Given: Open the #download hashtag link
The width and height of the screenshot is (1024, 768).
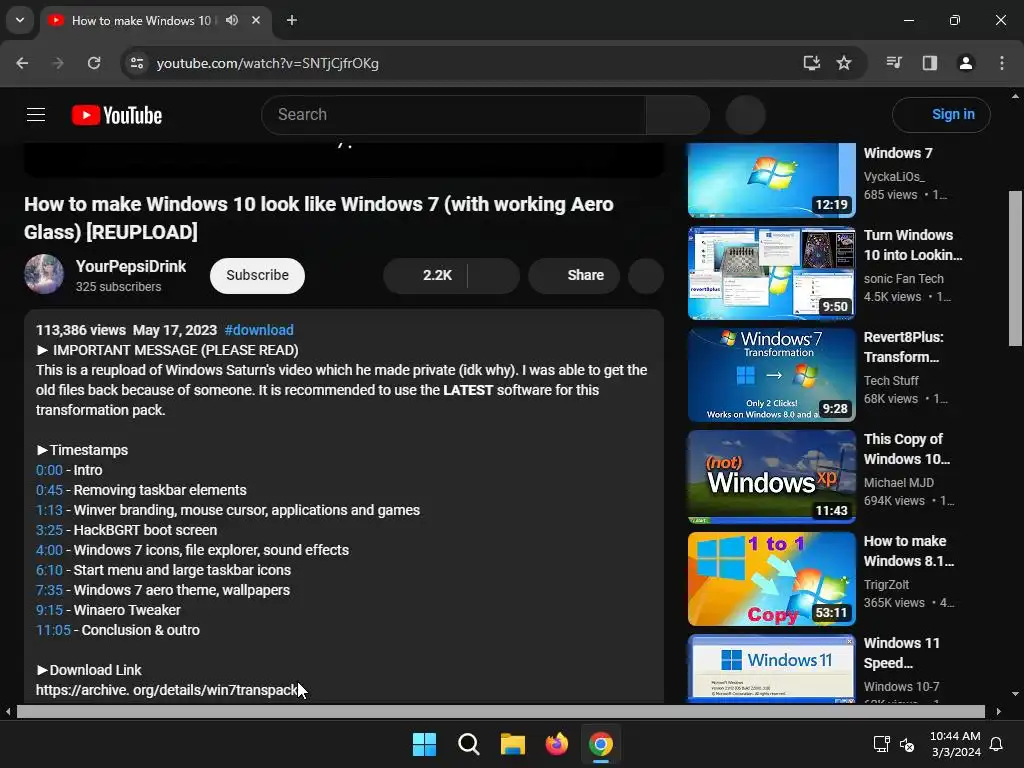Looking at the screenshot, I should pyautogui.click(x=259, y=330).
